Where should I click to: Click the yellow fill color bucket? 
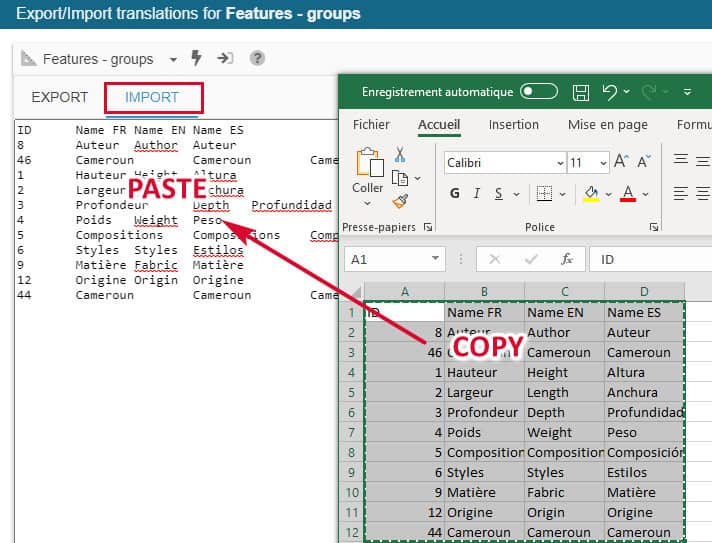pyautogui.click(x=591, y=193)
